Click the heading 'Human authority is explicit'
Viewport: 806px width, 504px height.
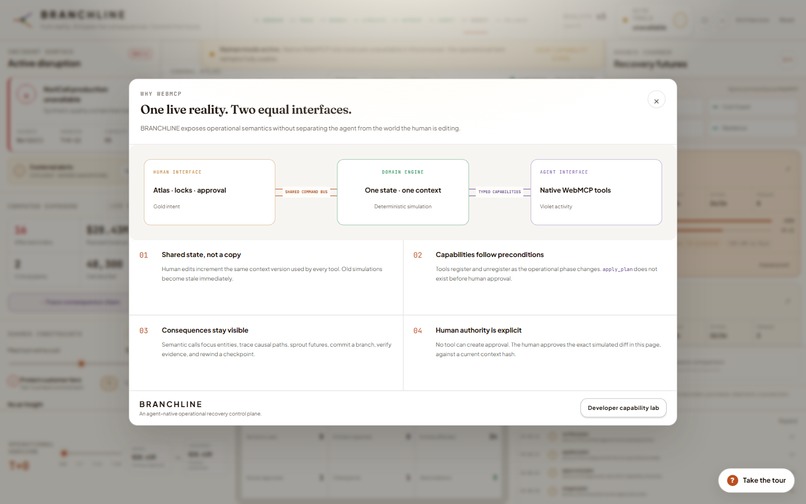coord(478,330)
